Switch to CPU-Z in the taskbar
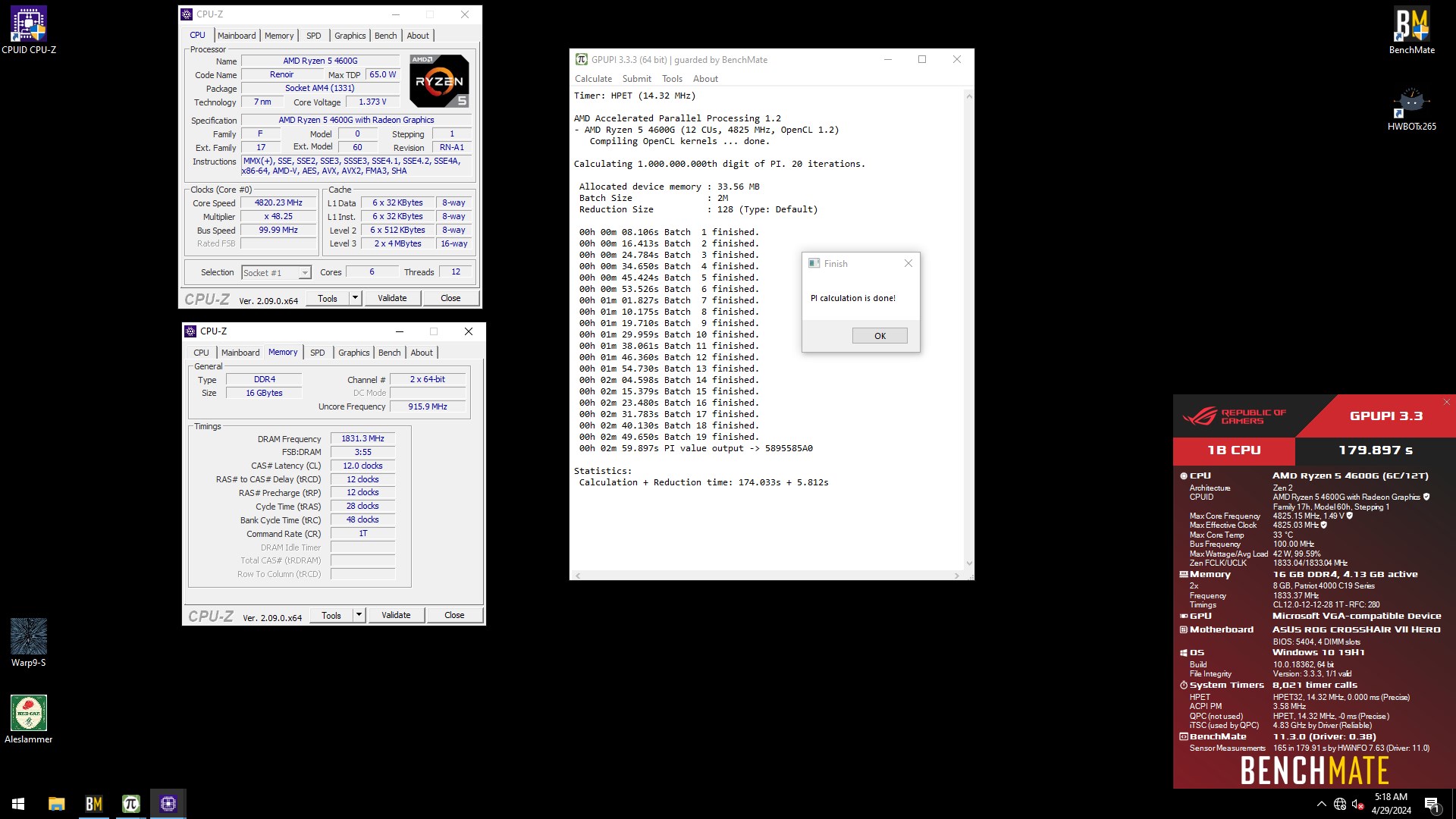The height and width of the screenshot is (819, 1456). 168,803
